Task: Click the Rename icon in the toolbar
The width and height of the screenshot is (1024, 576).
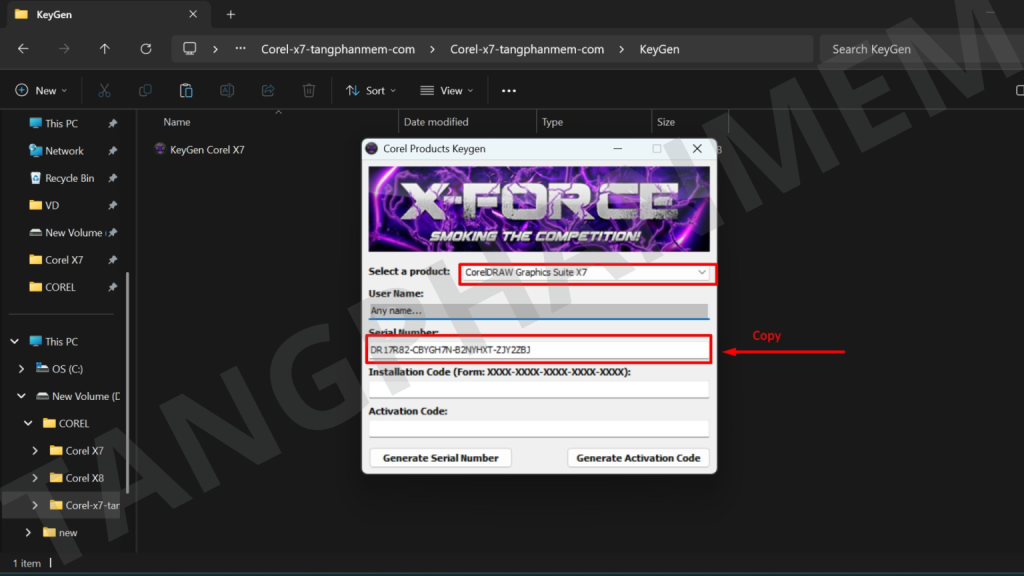Action: 227,90
